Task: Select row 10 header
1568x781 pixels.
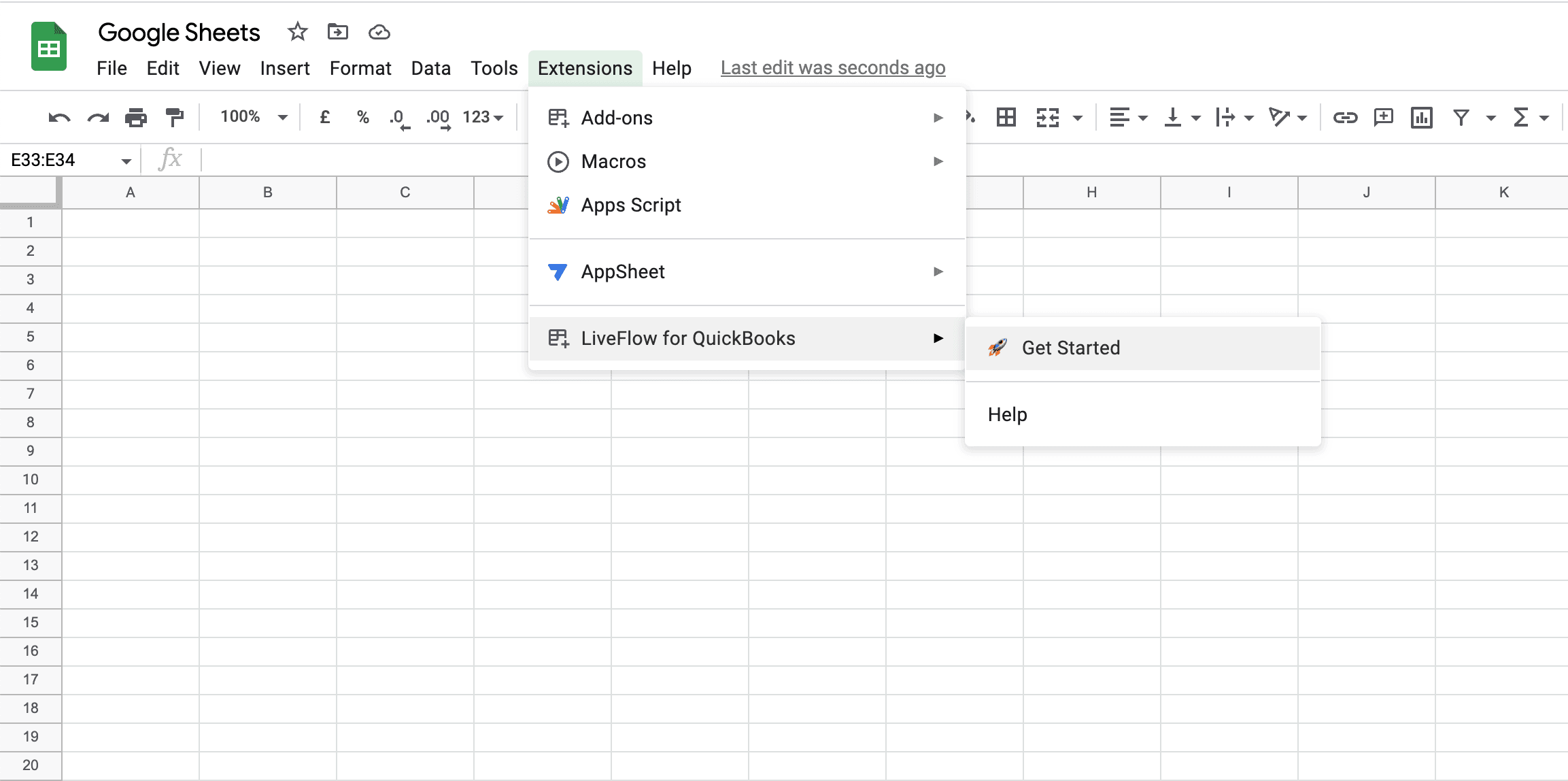Action: [31, 480]
